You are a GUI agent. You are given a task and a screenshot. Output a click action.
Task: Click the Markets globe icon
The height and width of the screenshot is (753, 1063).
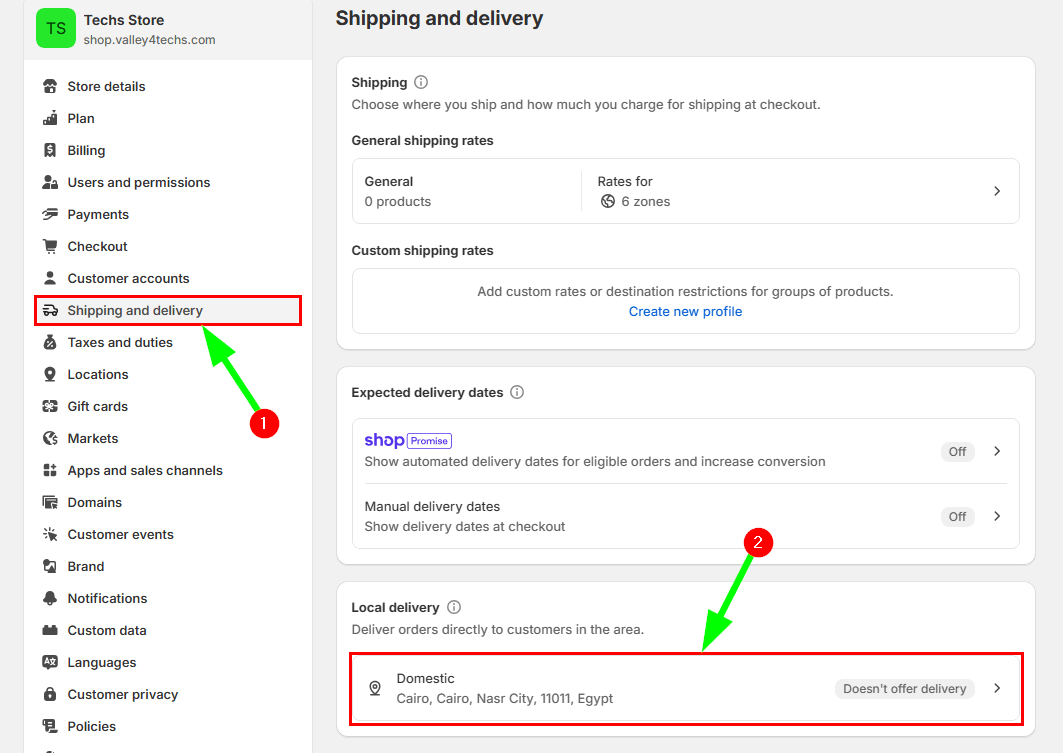click(50, 439)
